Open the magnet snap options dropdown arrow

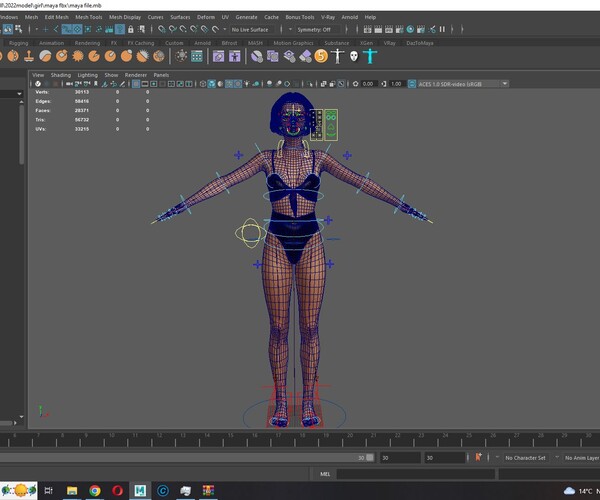[x=225, y=29]
